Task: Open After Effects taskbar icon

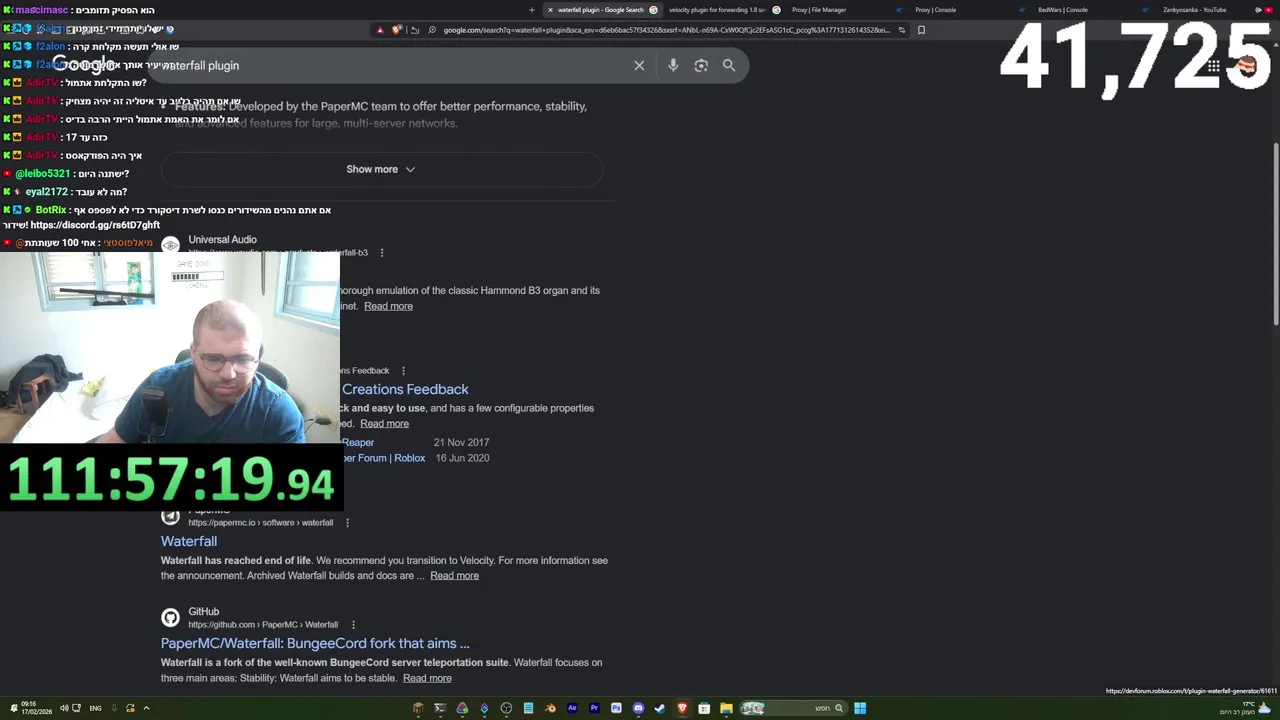Action: (x=572, y=708)
